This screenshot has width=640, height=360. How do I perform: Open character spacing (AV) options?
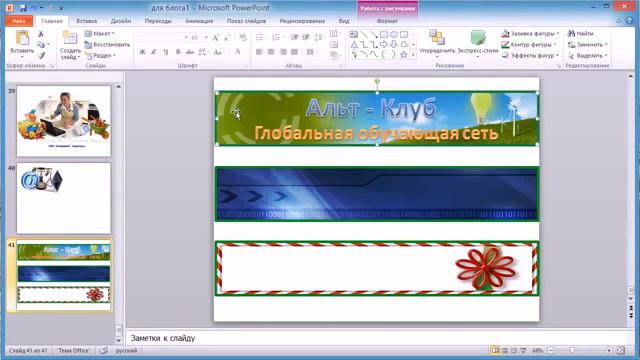[x=202, y=52]
